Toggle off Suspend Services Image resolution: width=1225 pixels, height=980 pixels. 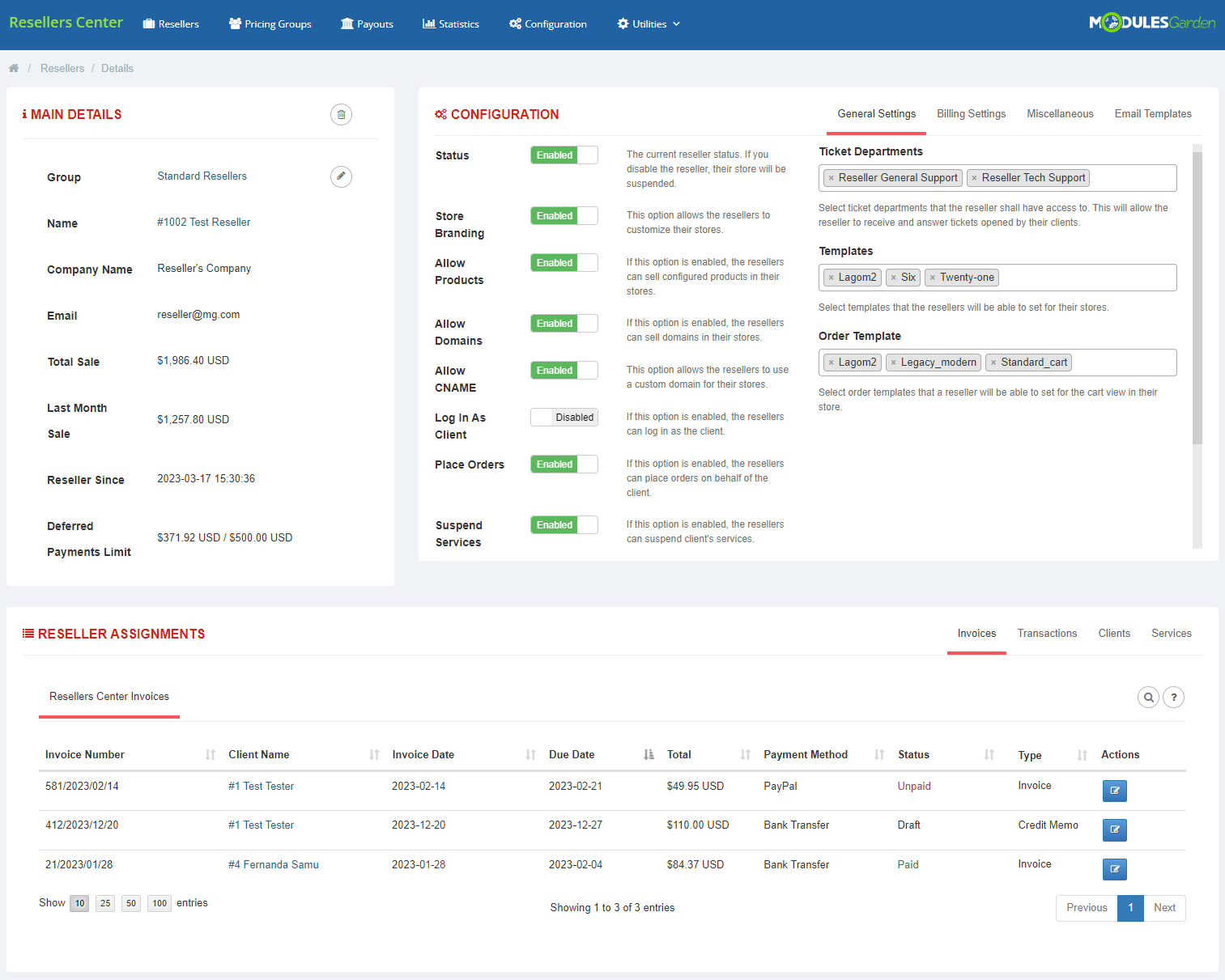point(564,524)
